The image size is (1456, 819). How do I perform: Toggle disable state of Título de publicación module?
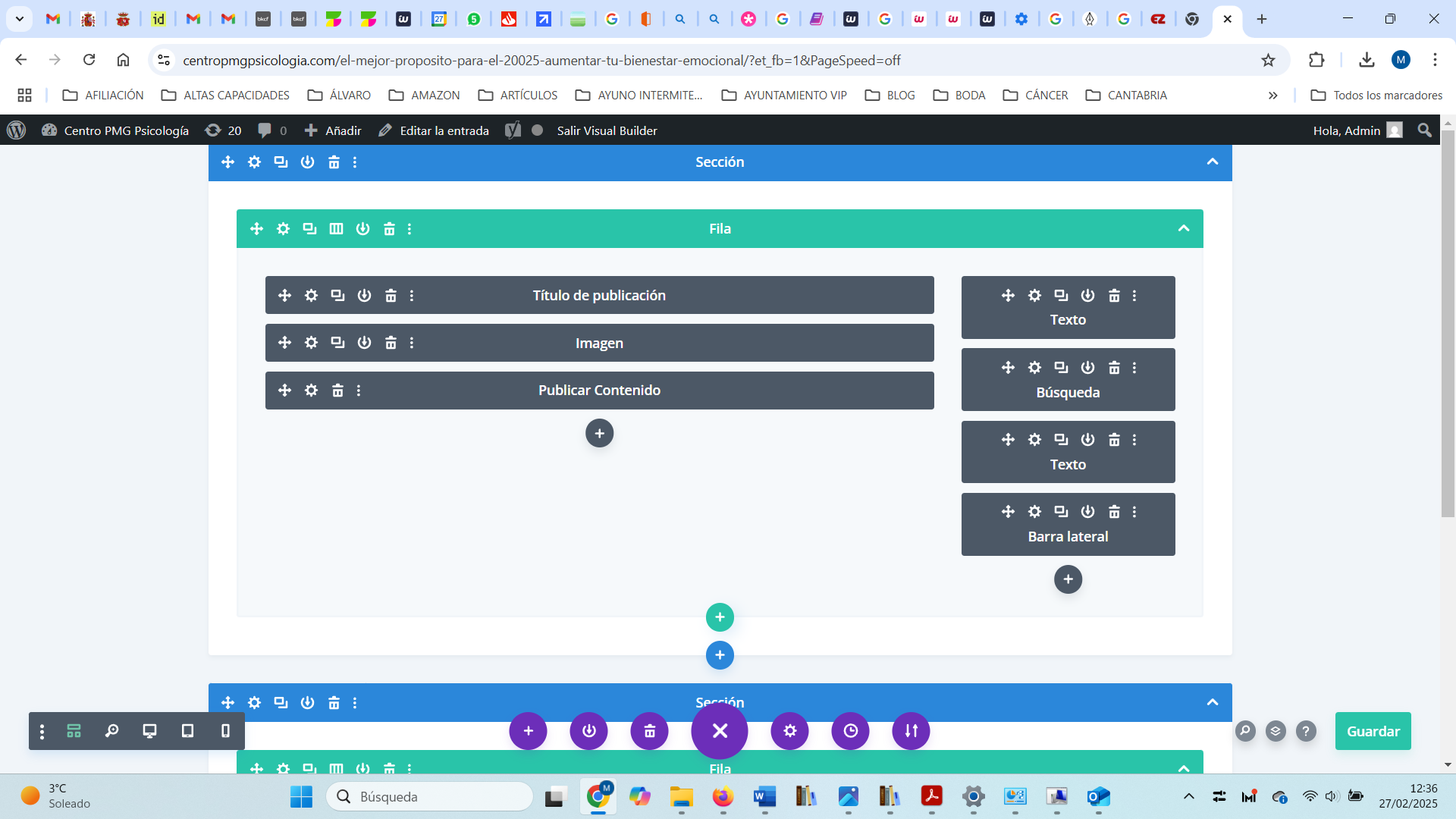pyautogui.click(x=364, y=296)
